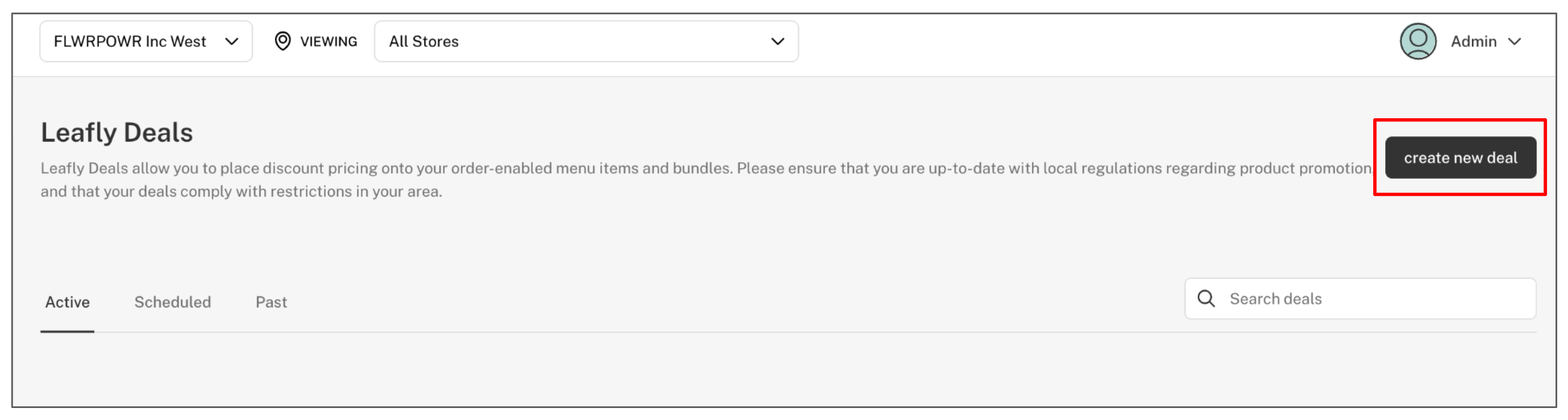Click the Admin username label
Image resolution: width=1568 pixels, height=420 pixels.
pos(1473,41)
